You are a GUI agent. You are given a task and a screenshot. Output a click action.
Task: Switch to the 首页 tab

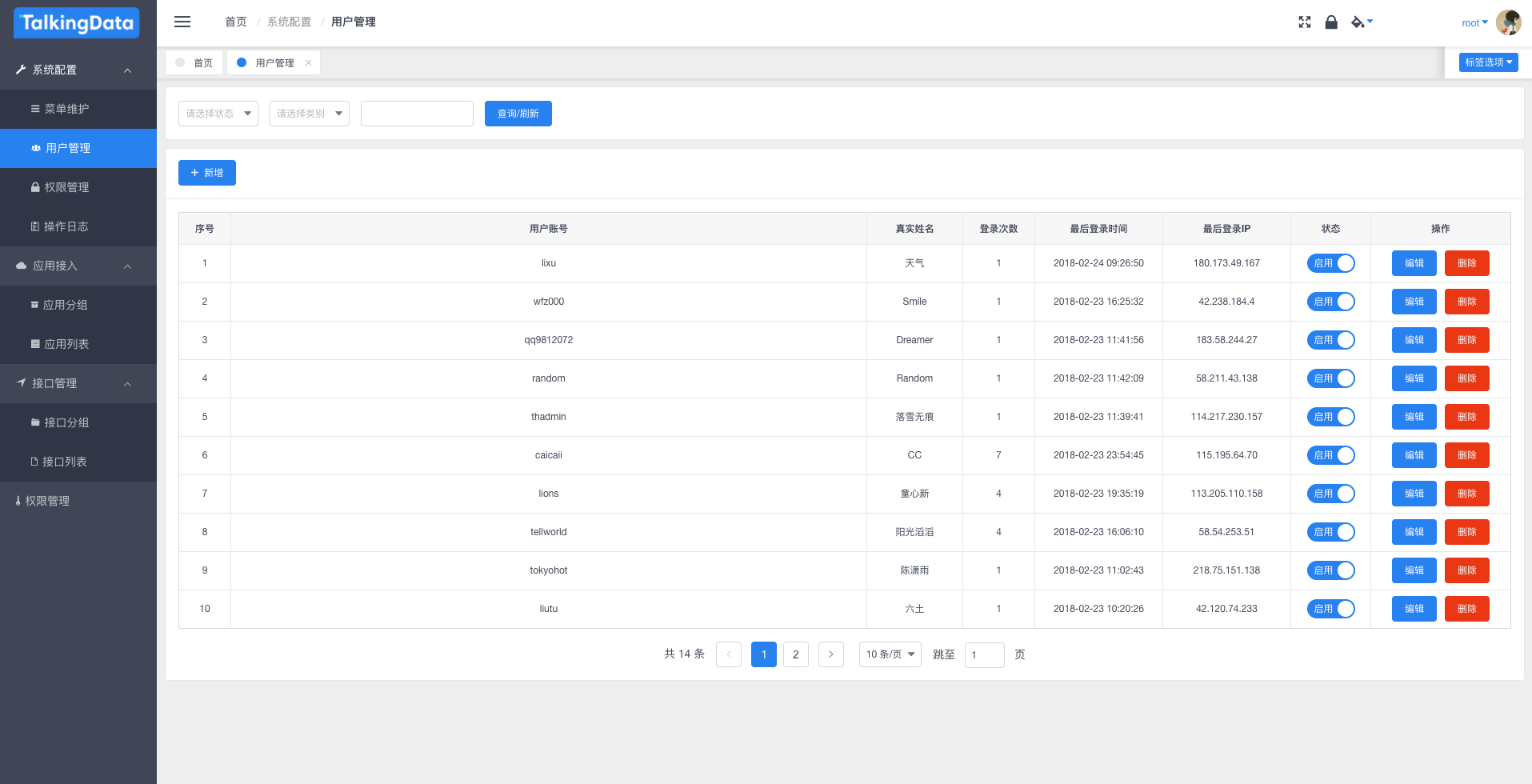pos(194,62)
